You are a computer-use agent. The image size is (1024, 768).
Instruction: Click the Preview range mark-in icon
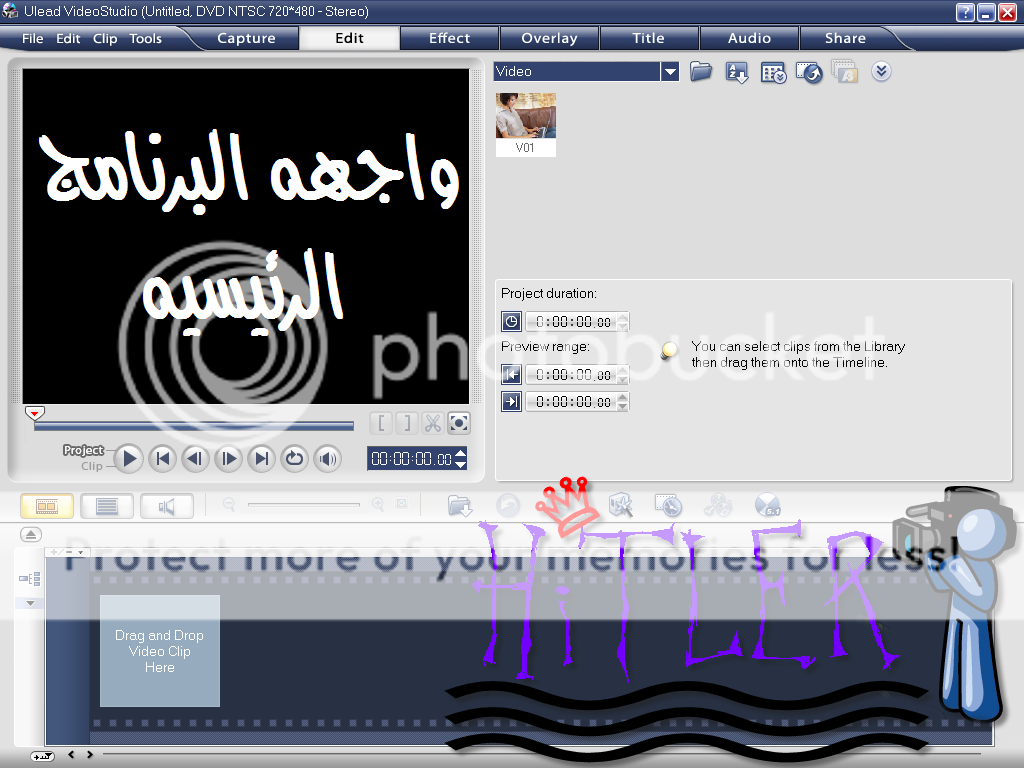pos(511,374)
